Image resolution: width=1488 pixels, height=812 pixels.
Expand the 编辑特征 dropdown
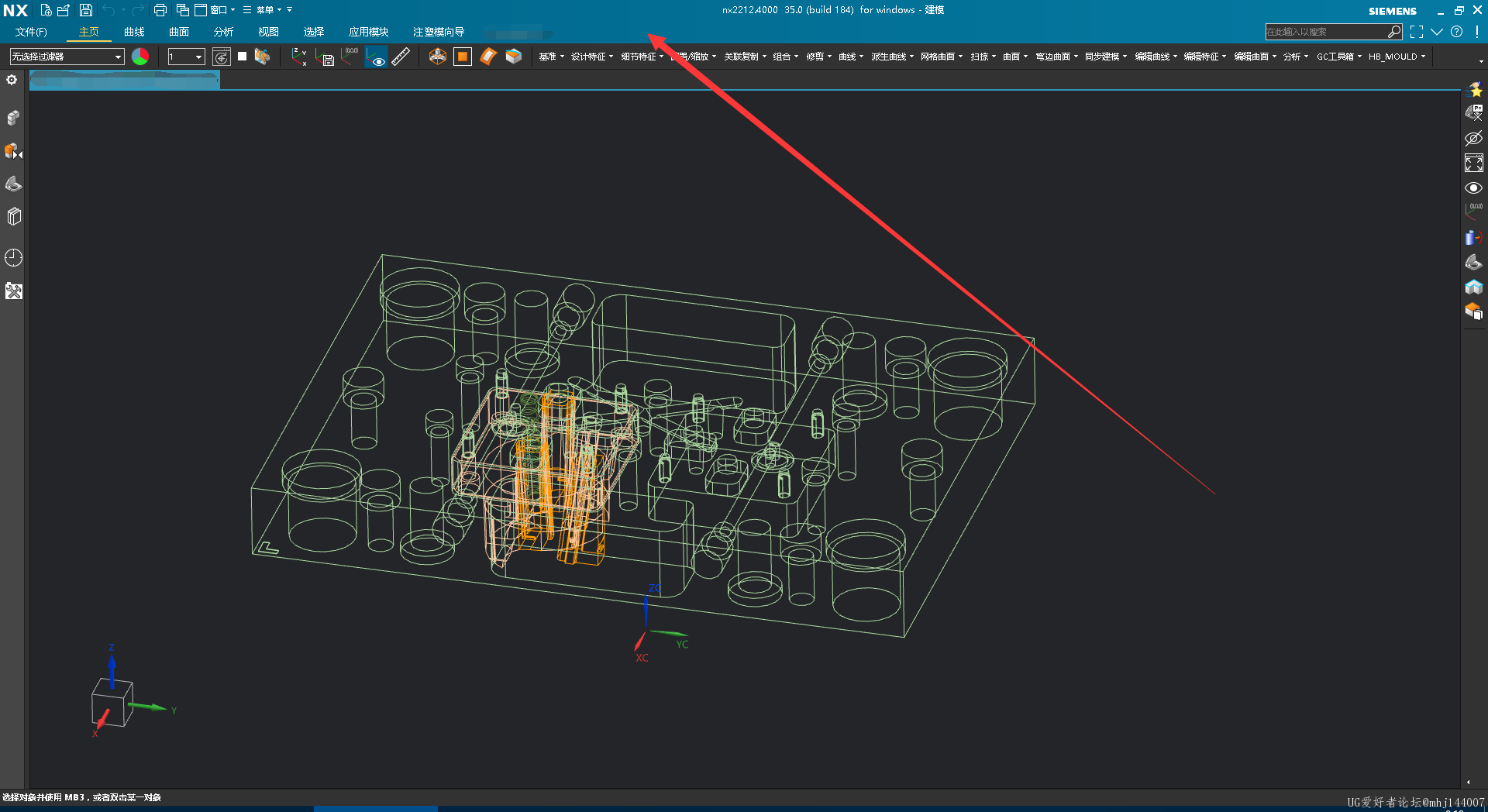point(1205,57)
